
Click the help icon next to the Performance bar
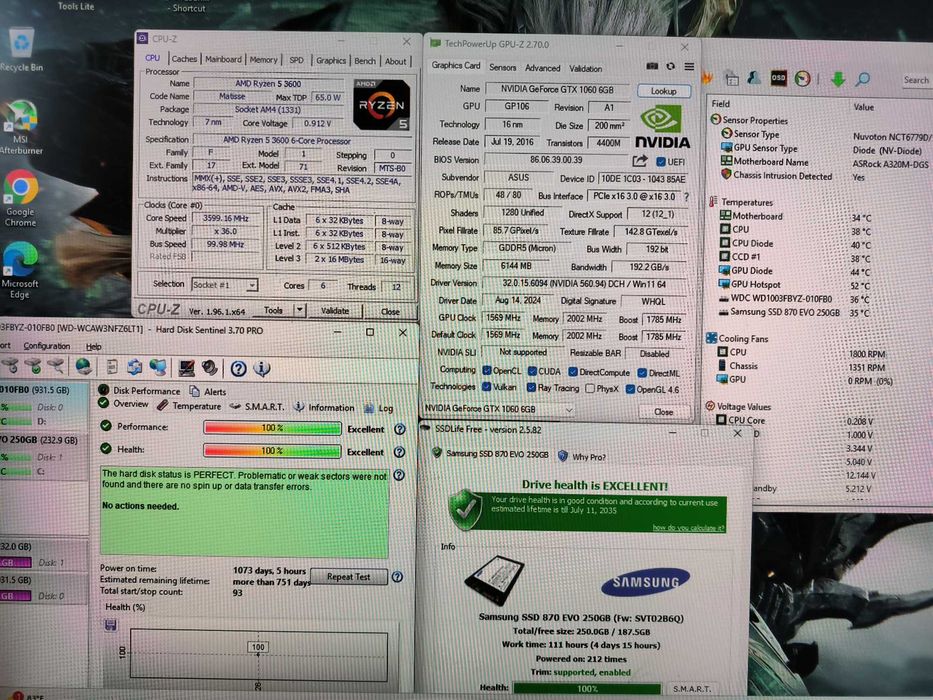[400, 429]
